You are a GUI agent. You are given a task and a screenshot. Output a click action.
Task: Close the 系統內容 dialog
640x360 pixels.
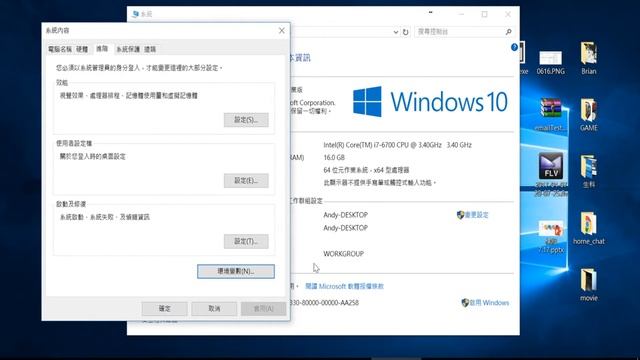pos(282,31)
